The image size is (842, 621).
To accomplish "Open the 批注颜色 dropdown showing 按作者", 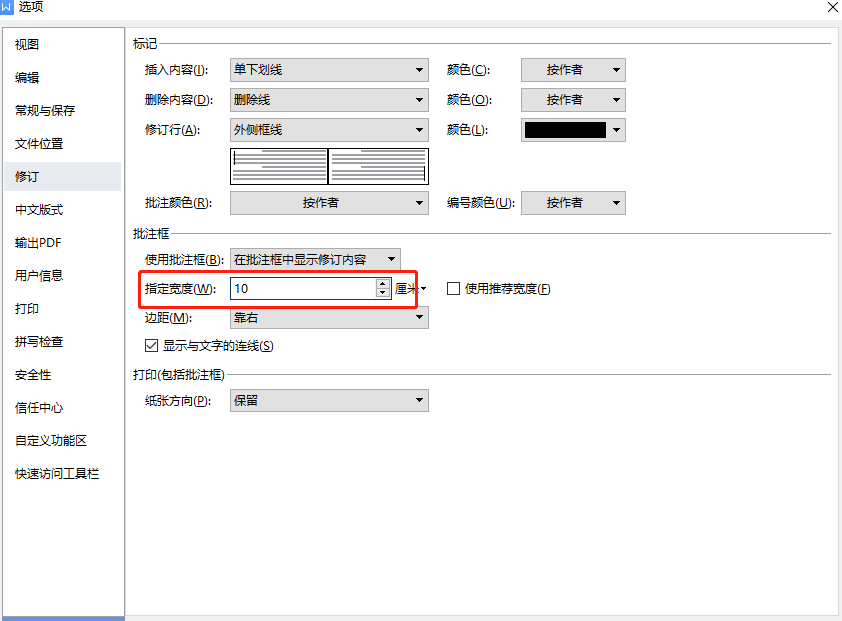I will click(x=328, y=202).
